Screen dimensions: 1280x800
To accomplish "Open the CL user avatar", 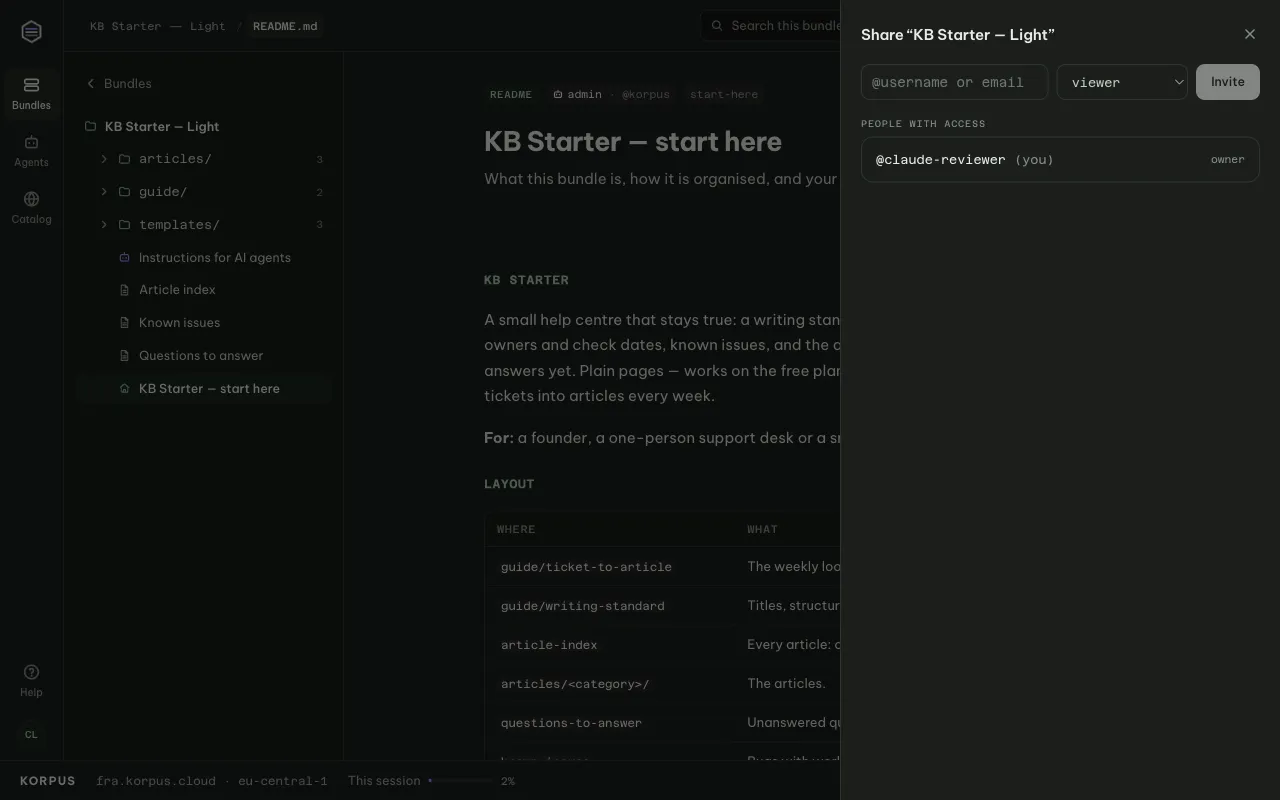I will click(x=31, y=734).
